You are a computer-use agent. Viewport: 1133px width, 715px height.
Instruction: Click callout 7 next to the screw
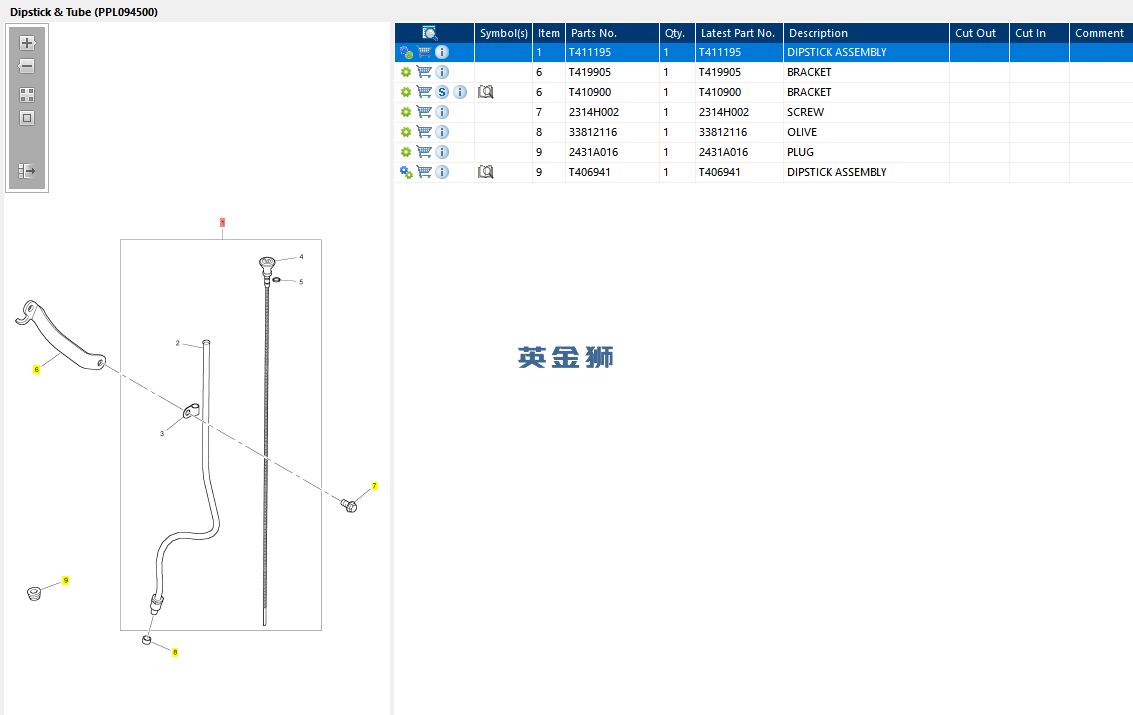(374, 486)
